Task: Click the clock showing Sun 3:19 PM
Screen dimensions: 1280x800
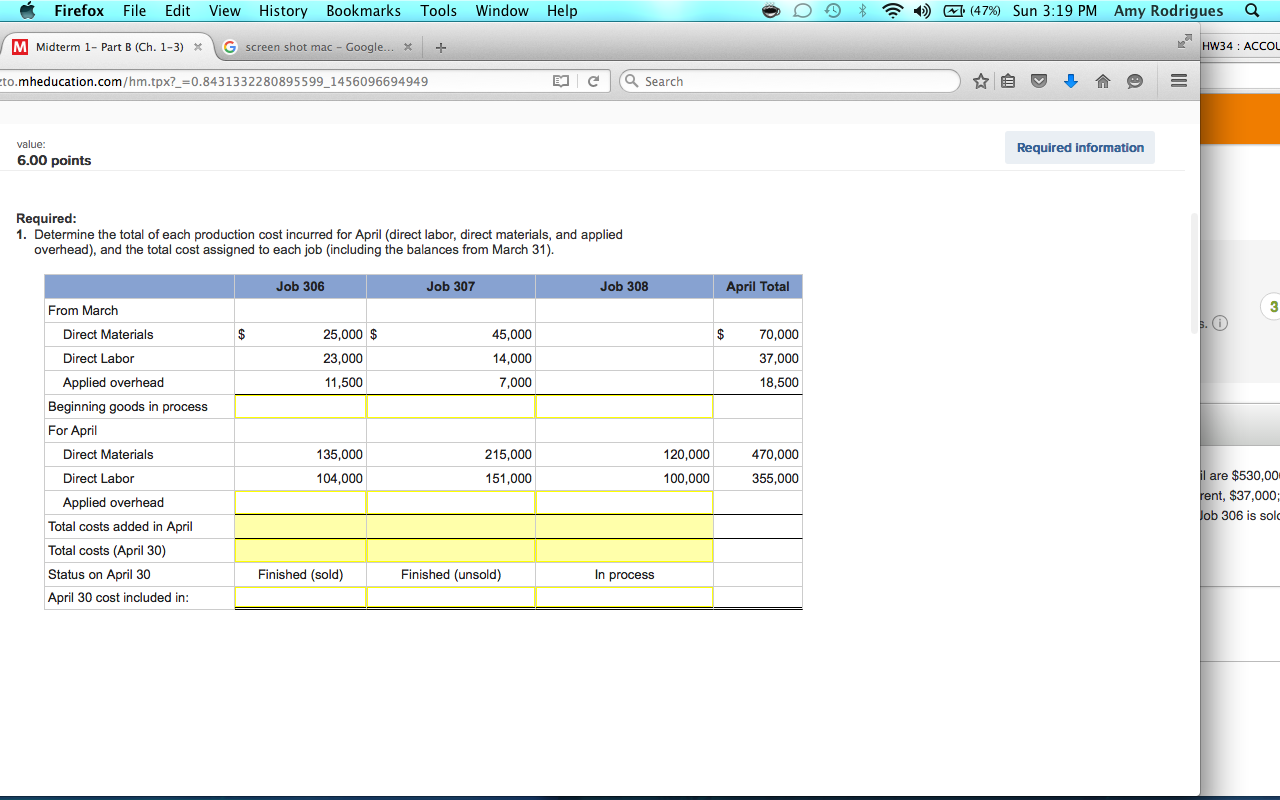Action: 1055,11
